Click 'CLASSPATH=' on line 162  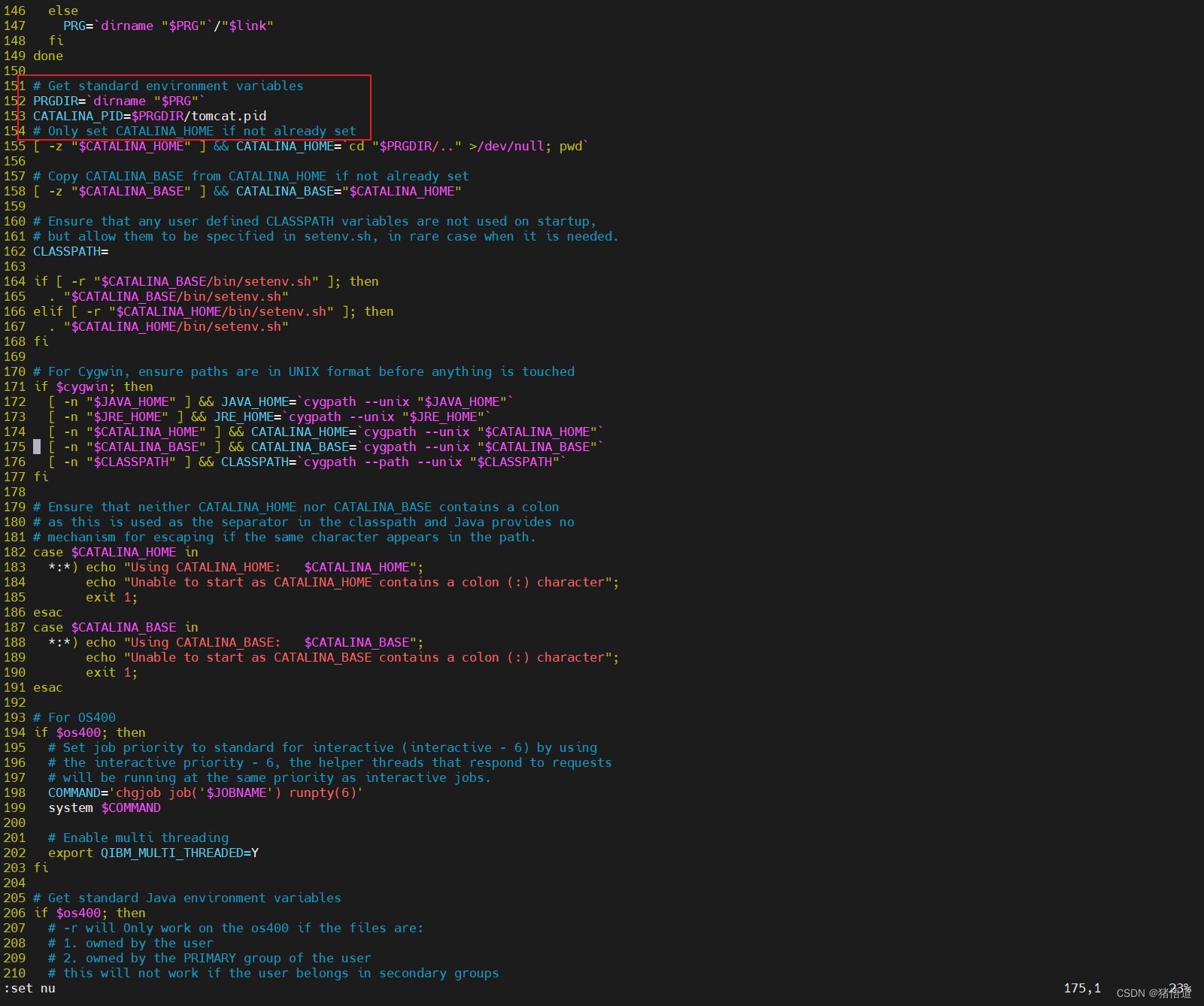pyautogui.click(x=71, y=251)
